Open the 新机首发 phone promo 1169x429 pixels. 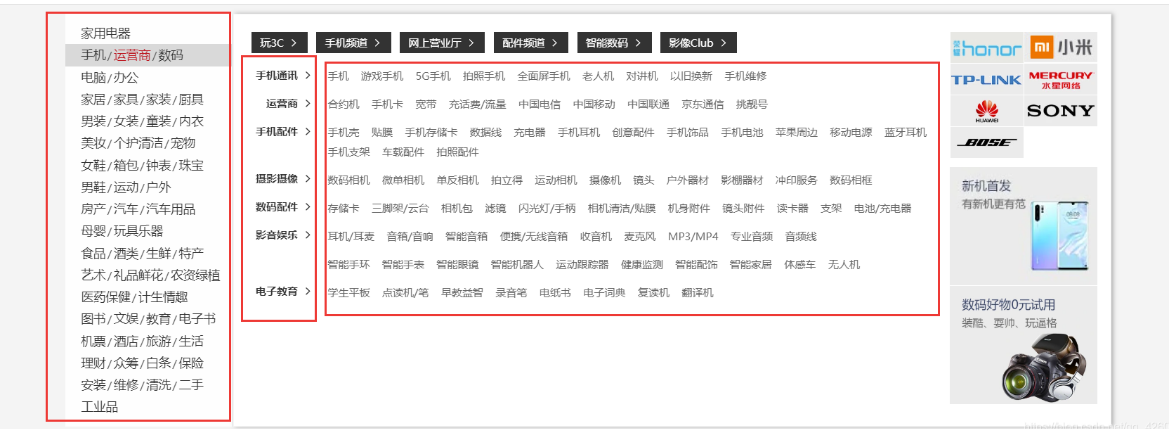[x=1024, y=225]
